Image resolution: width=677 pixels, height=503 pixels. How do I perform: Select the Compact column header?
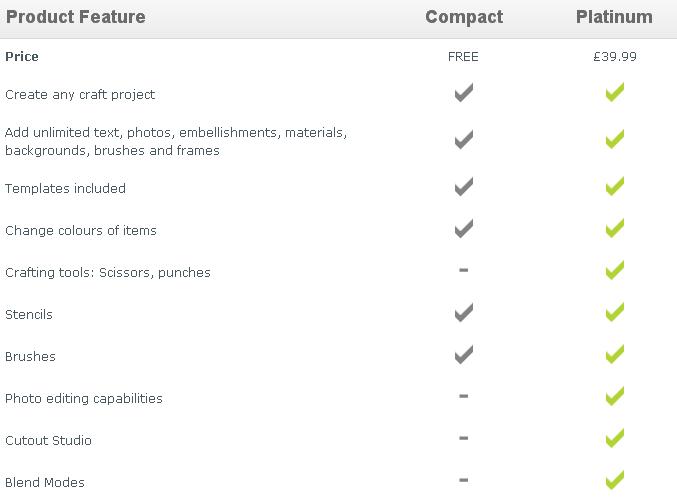(x=464, y=17)
